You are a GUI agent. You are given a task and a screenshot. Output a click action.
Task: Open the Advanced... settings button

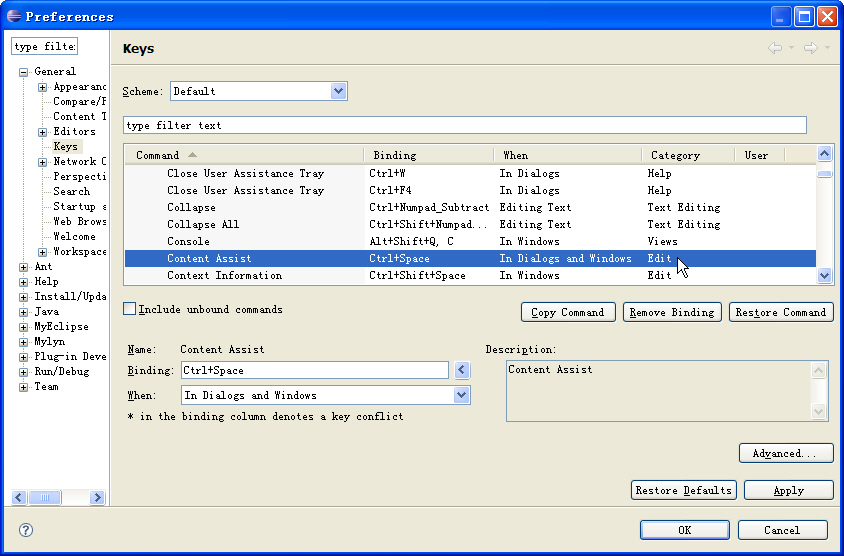(x=786, y=453)
